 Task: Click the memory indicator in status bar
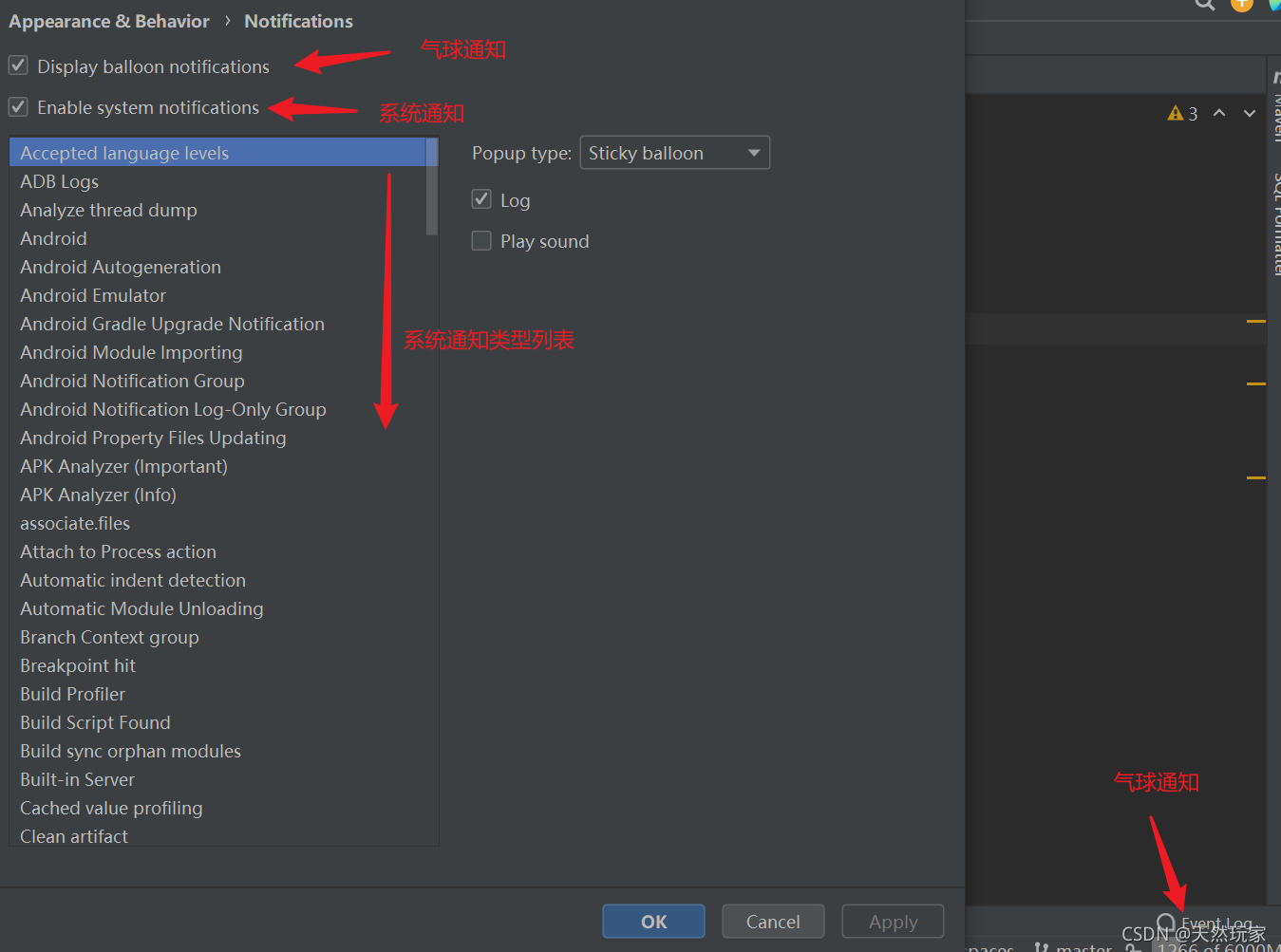(x=1216, y=946)
